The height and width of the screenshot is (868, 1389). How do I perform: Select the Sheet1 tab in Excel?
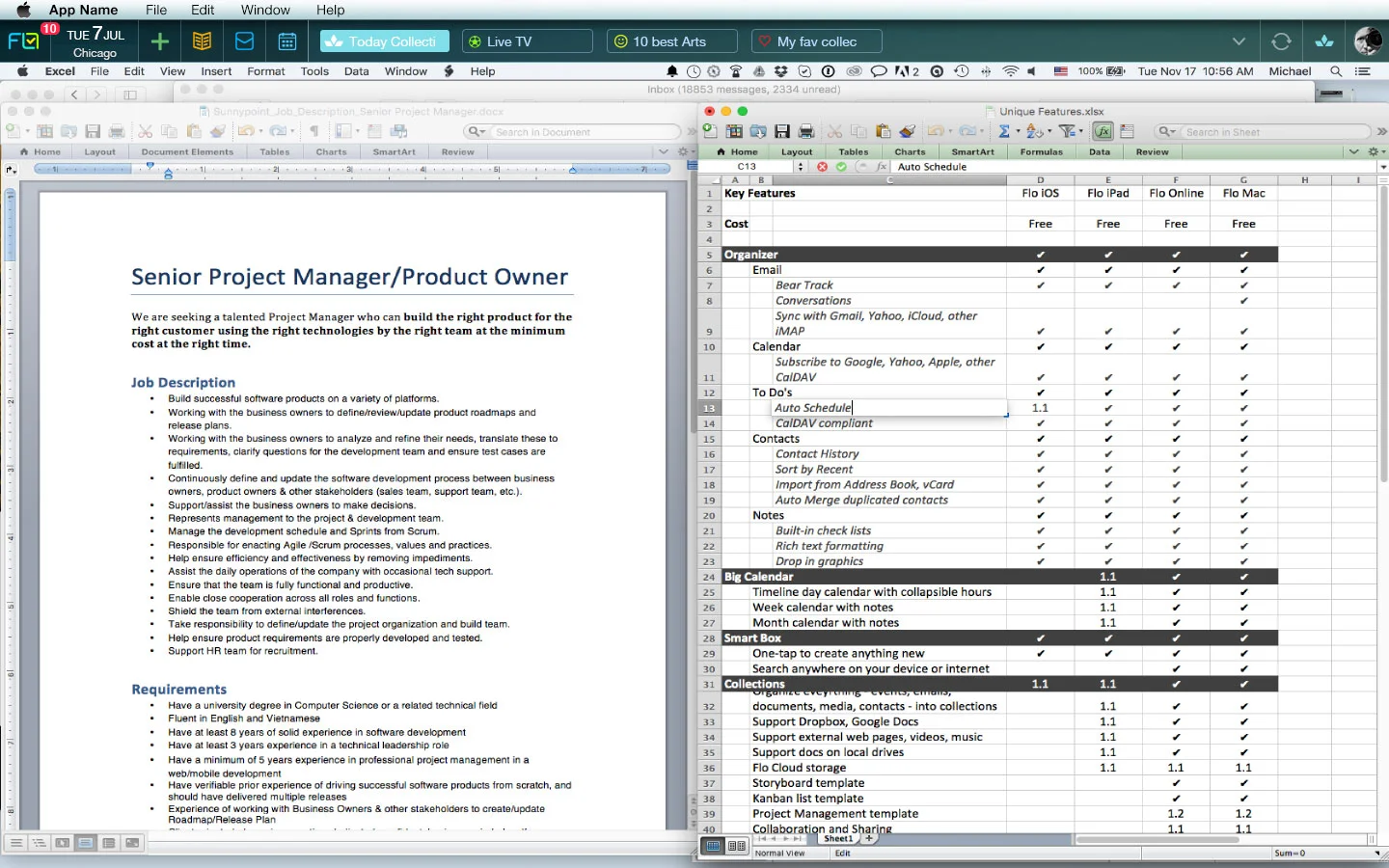coord(837,839)
